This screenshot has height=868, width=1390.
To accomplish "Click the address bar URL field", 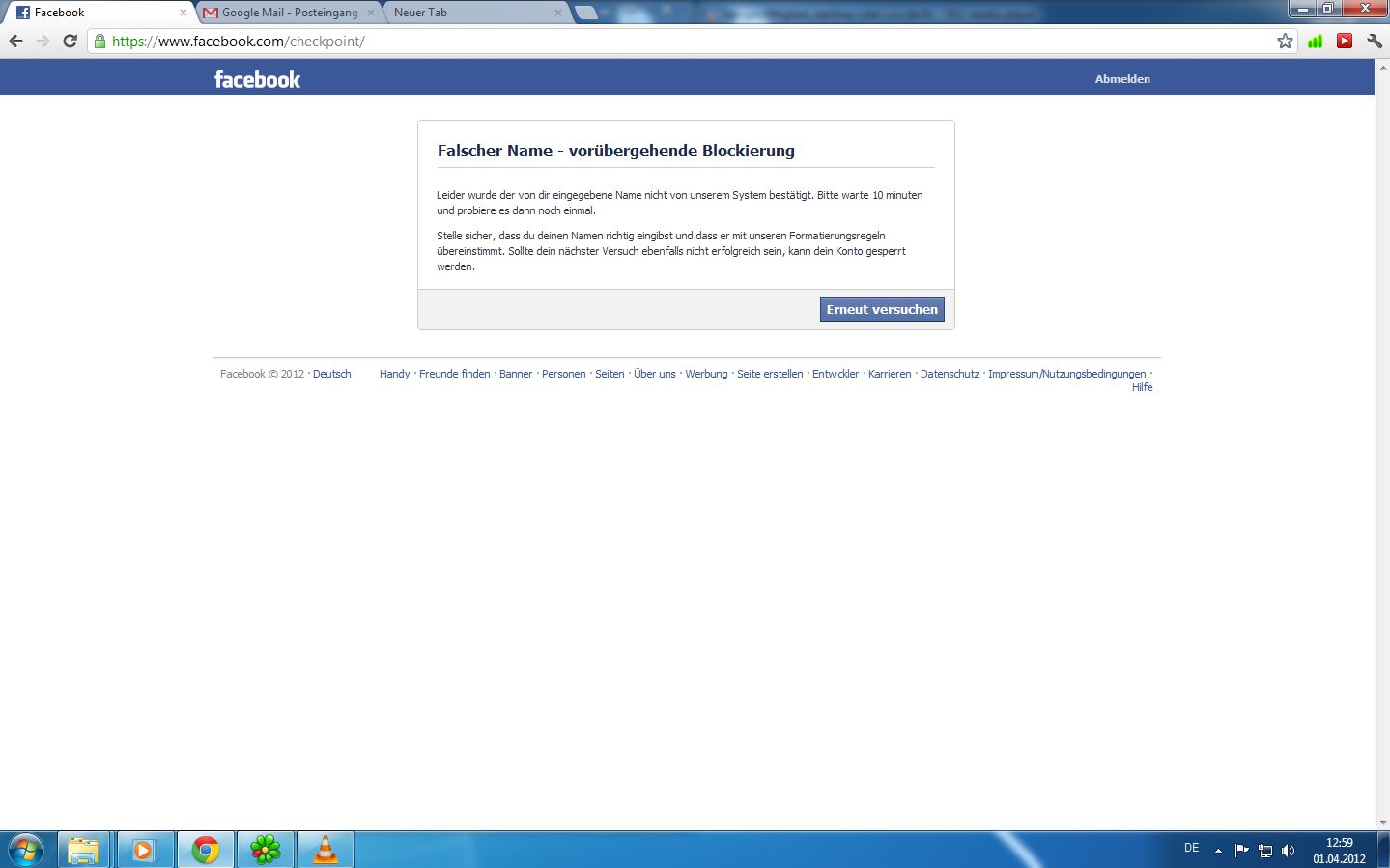I will 691,41.
